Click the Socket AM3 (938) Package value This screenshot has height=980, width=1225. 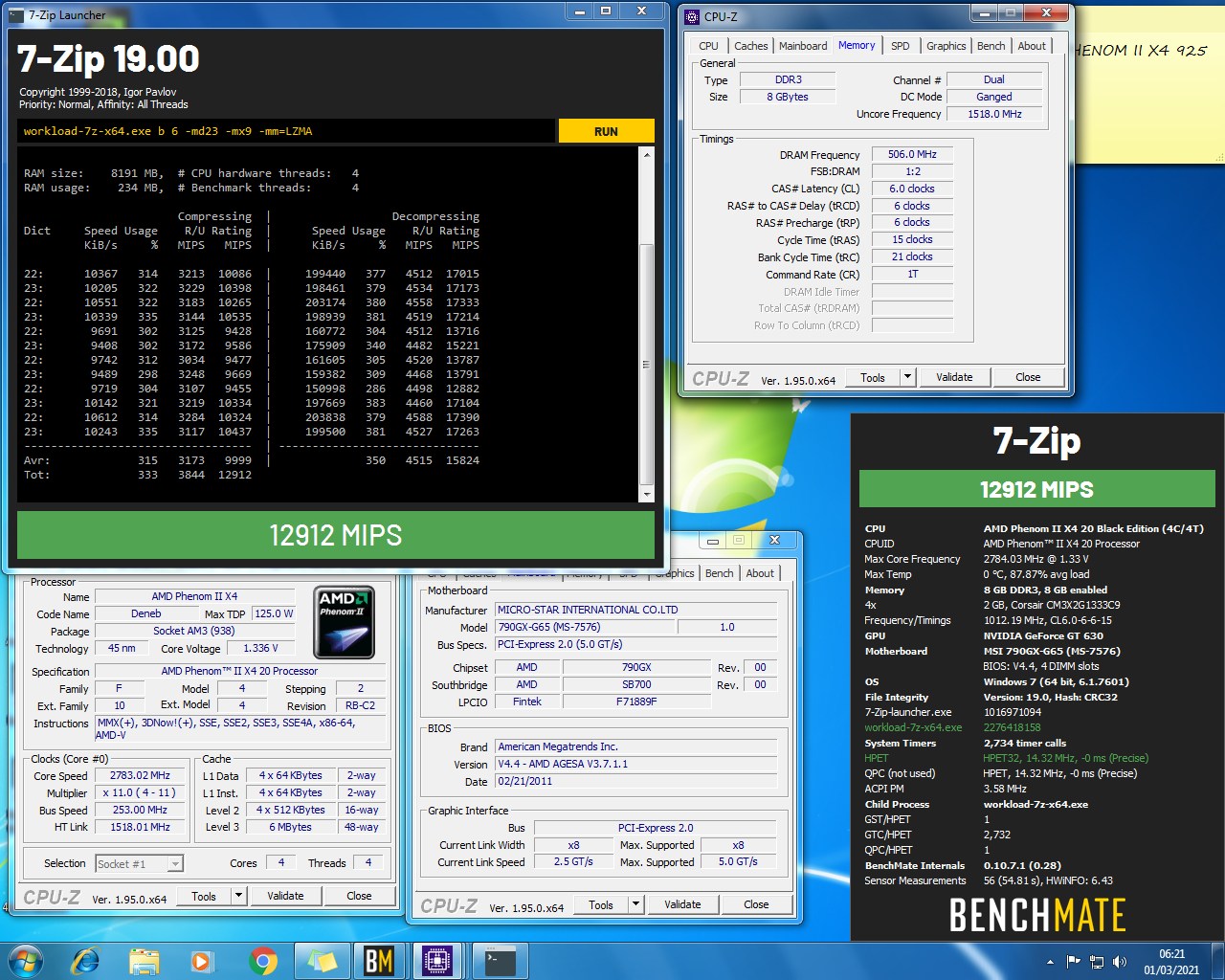point(194,631)
